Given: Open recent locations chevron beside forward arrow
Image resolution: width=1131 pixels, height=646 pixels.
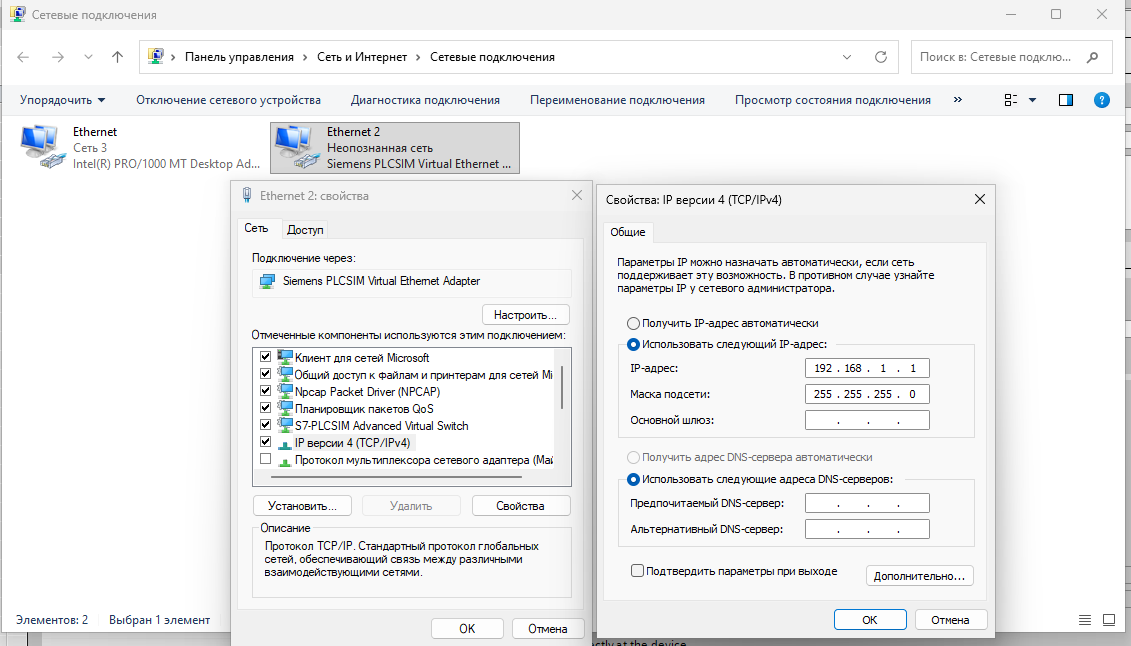Looking at the screenshot, I should coord(88,57).
